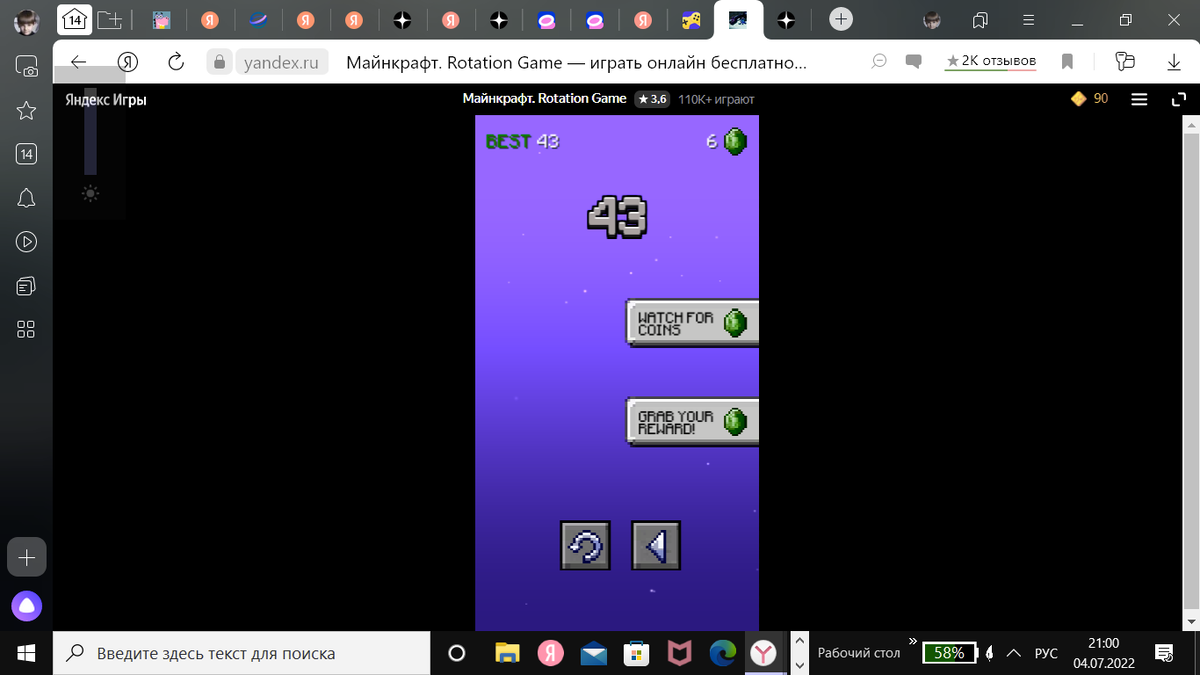Viewport: 1200px width, 675px height.
Task: Click the sun brightness icon under the dark bar
Action: (90, 194)
